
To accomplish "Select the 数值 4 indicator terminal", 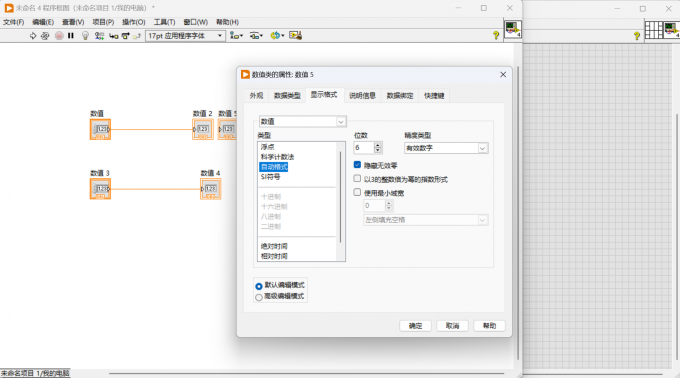I will pyautogui.click(x=211, y=189).
